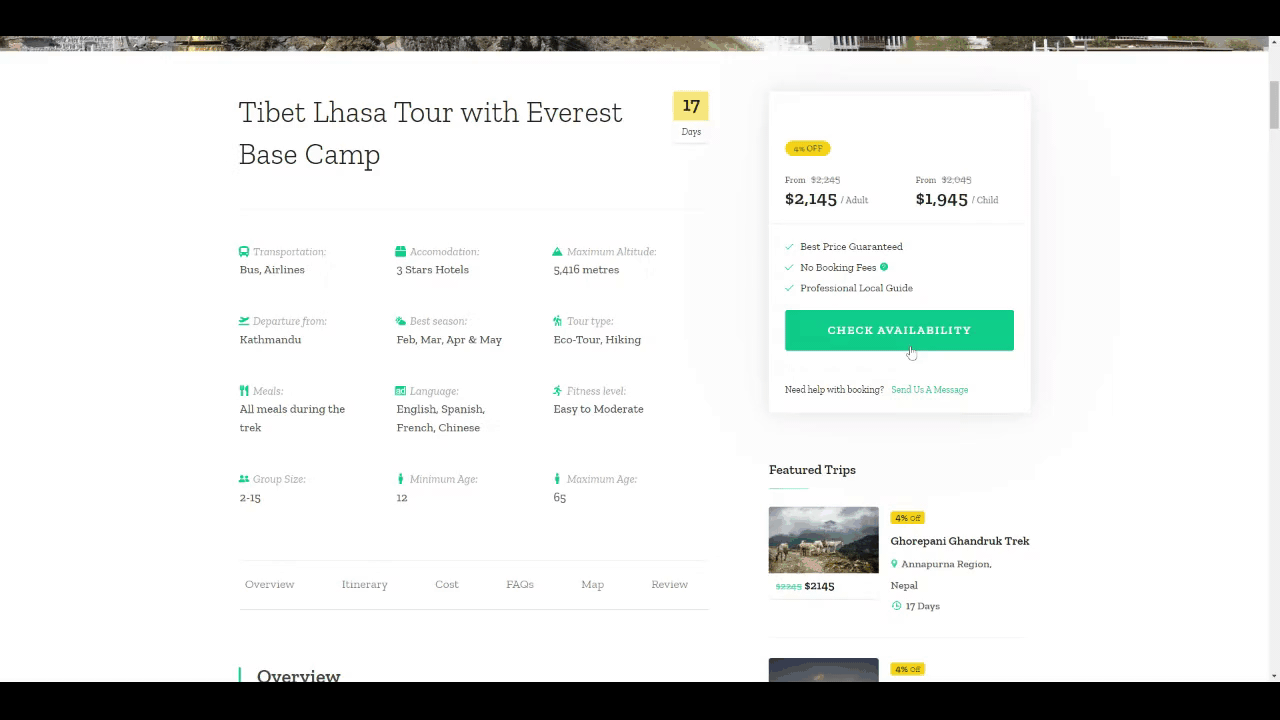1280x720 pixels.
Task: Click the Best season weather icon
Action: 401,321
